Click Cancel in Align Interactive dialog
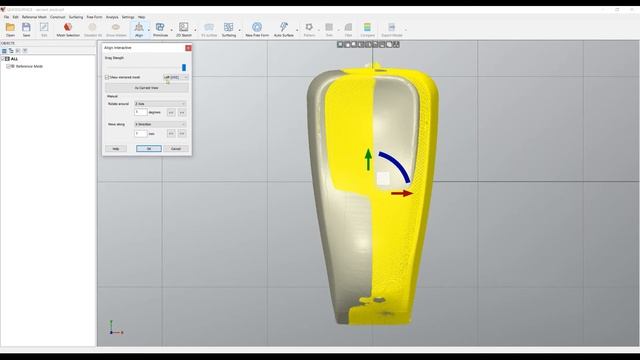 click(x=176, y=149)
